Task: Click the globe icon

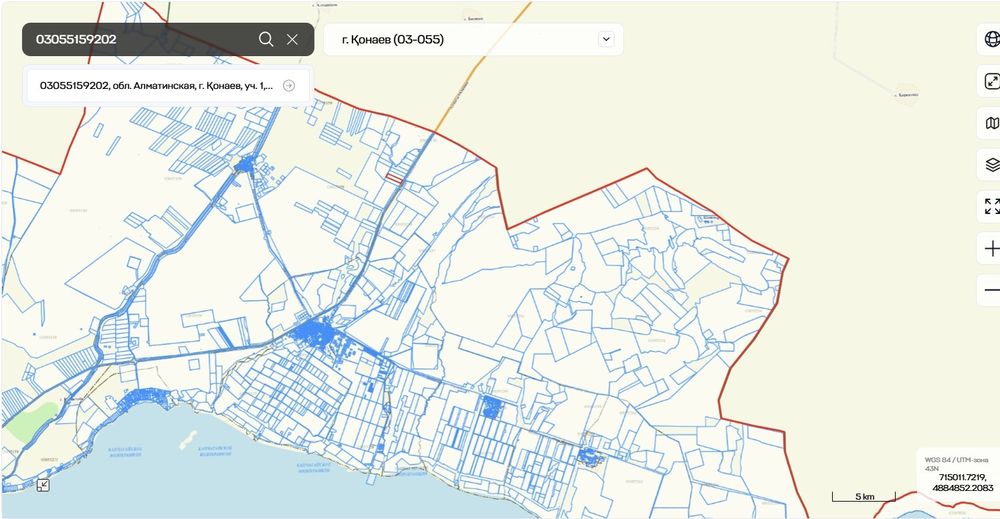Action: point(991,39)
